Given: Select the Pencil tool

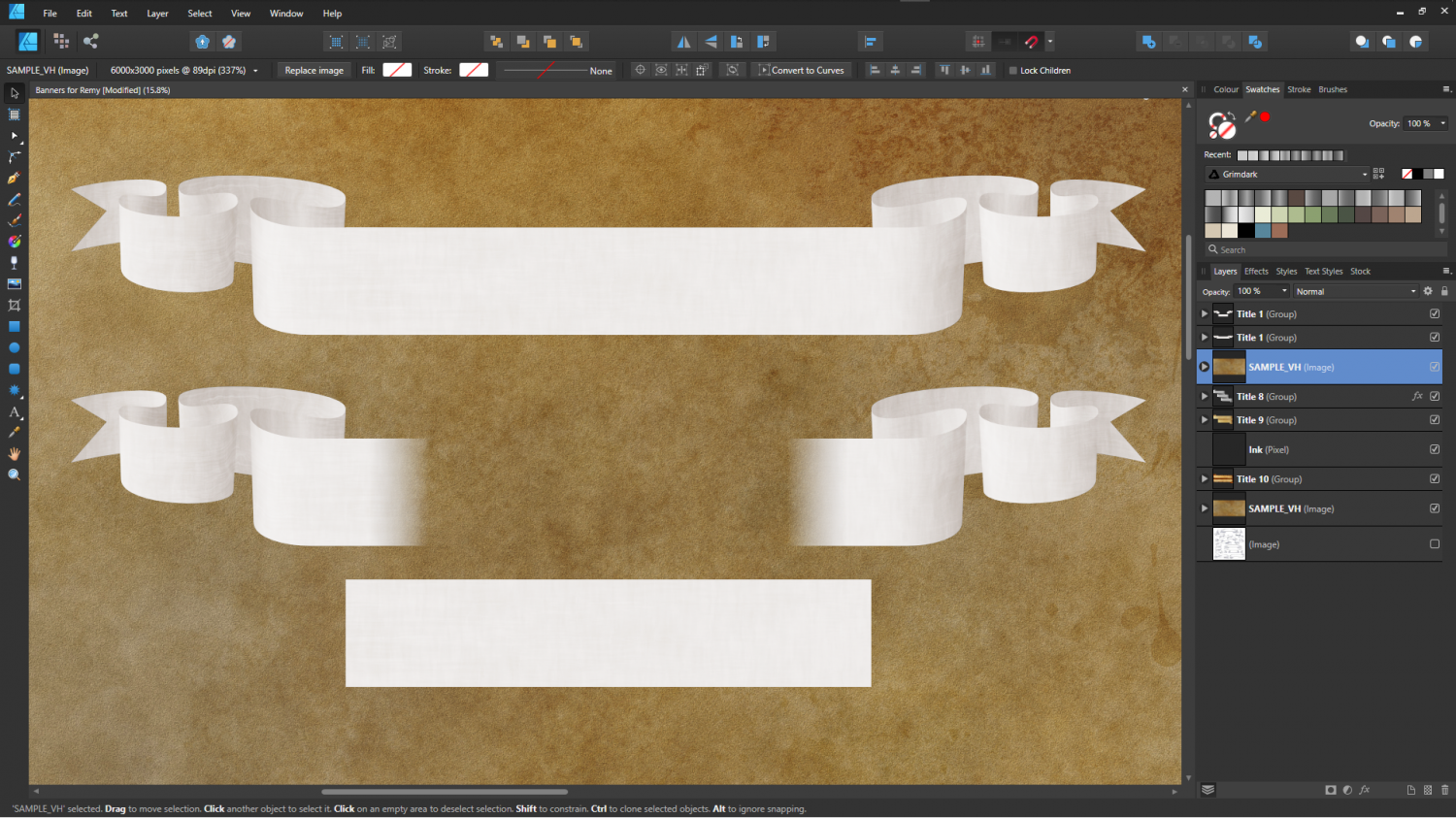Looking at the screenshot, I should coord(14,200).
